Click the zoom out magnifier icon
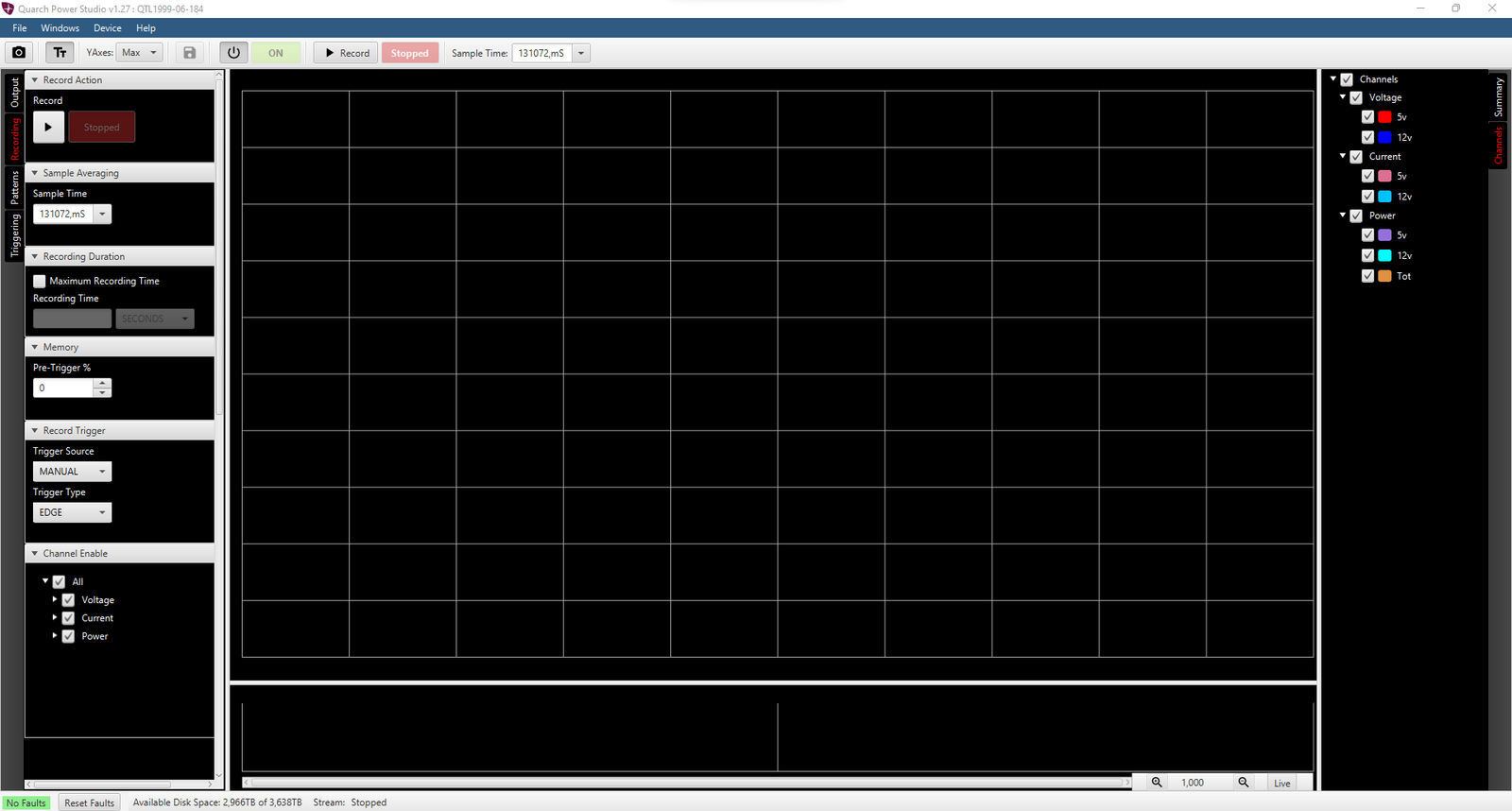This screenshot has height=811, width=1512. [x=1244, y=783]
